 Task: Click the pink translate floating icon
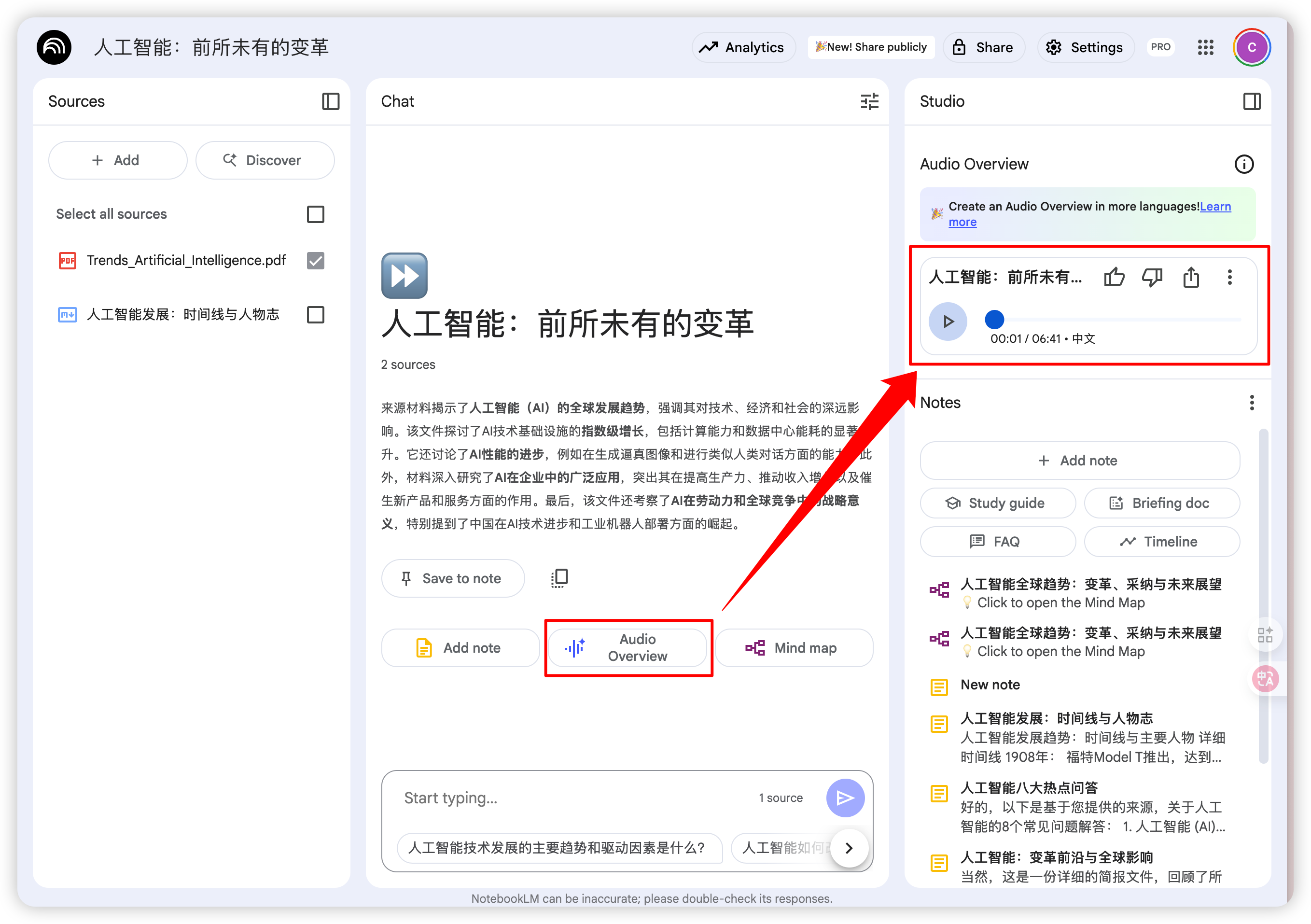pyautogui.click(x=1265, y=678)
